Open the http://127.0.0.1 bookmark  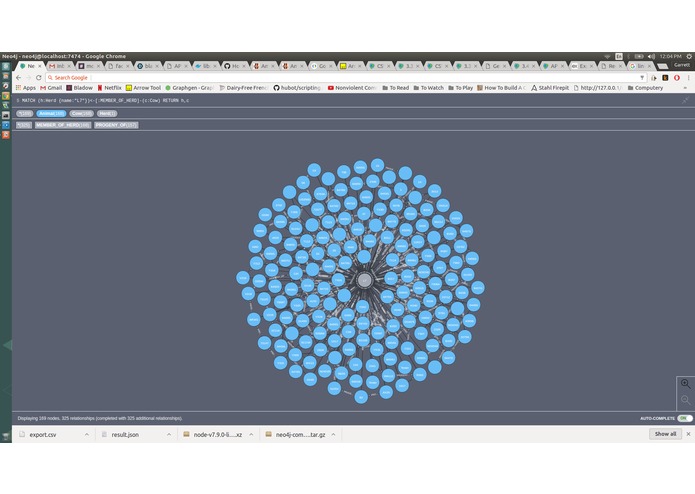(x=598, y=88)
